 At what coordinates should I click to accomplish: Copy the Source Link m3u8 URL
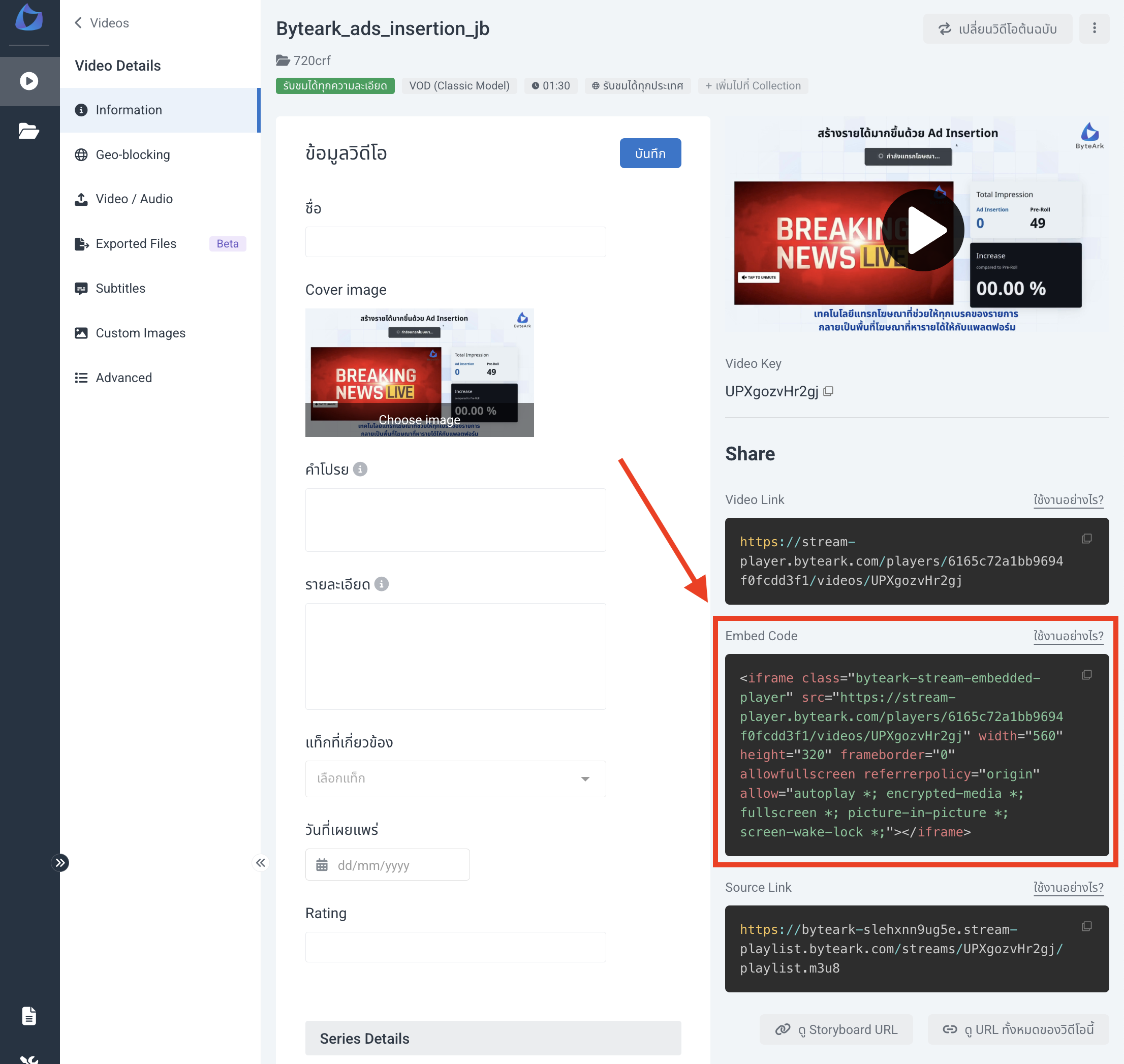click(x=1087, y=926)
